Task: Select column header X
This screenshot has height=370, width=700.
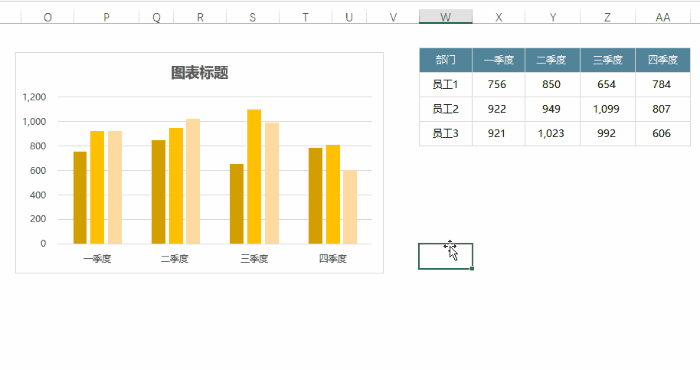Action: [499, 17]
